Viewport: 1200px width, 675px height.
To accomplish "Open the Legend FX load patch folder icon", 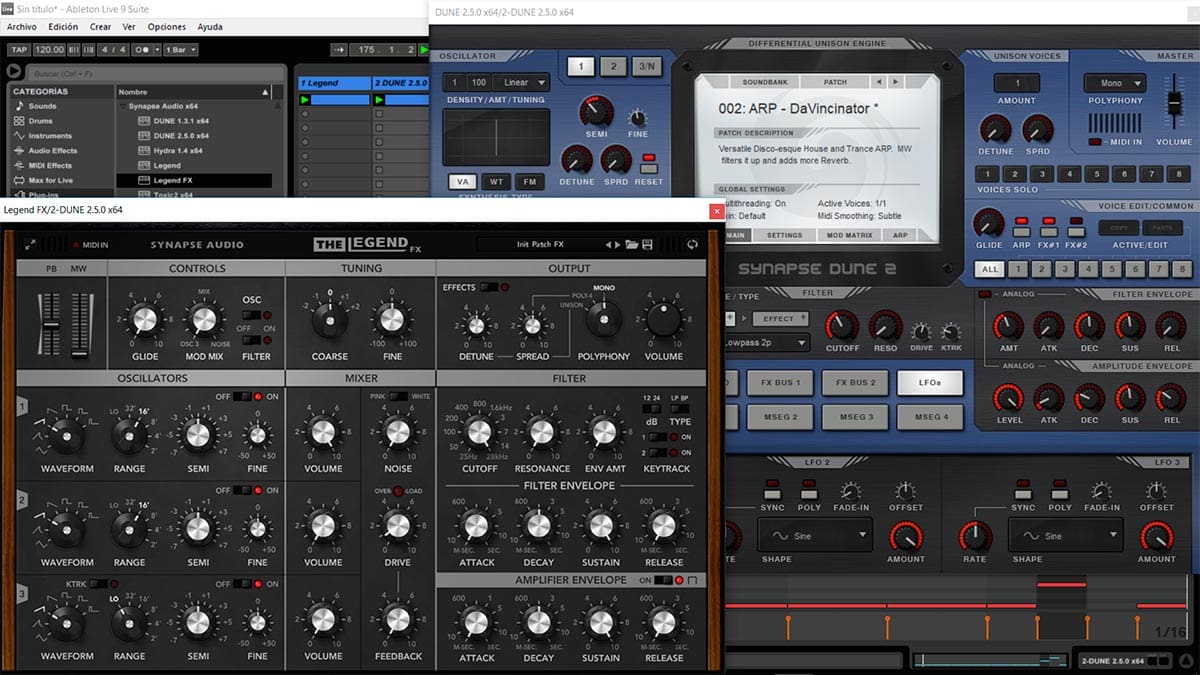I will click(631, 245).
